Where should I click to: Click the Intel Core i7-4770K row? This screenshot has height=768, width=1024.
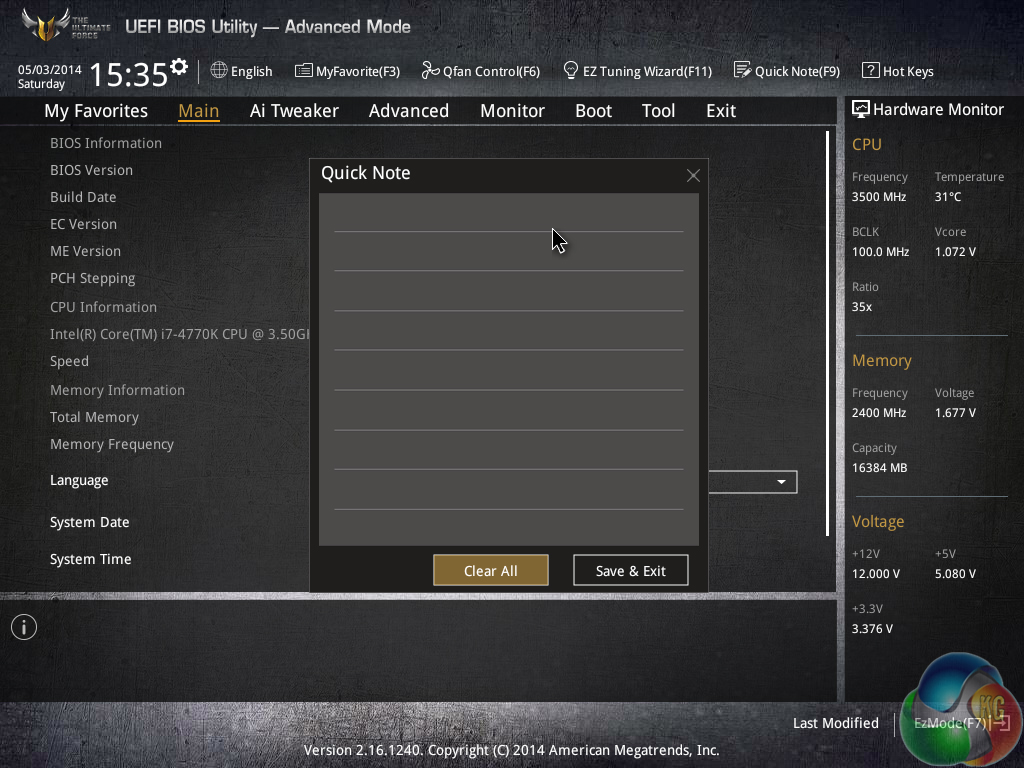[180, 334]
